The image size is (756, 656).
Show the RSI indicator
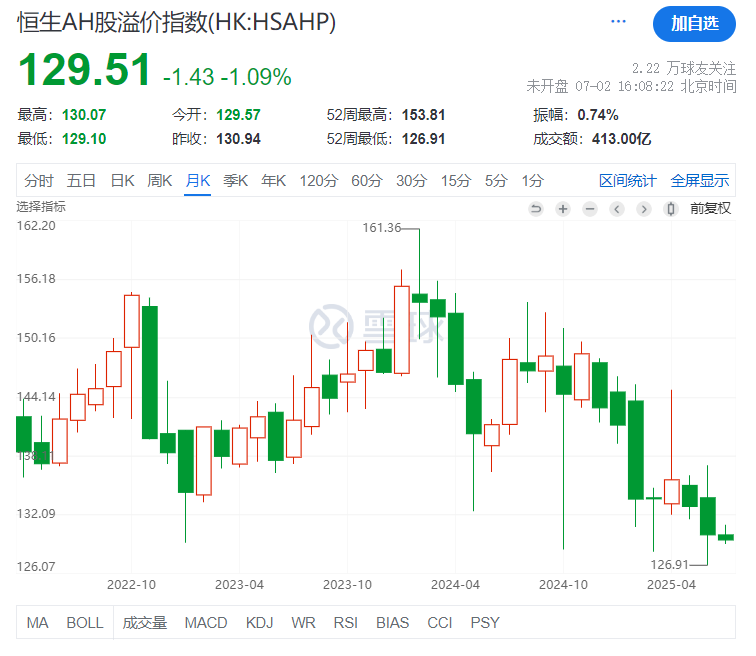[x=346, y=623]
